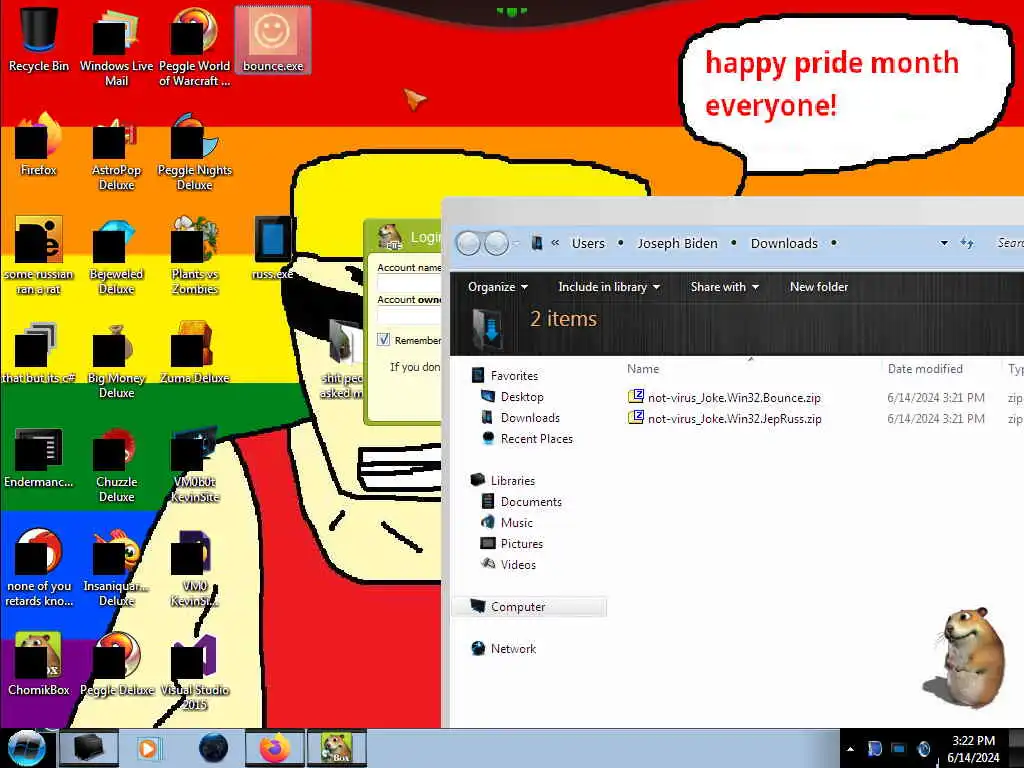Select Bejeweled Deluxe desktop icon
Screen dimensions: 1024x768
point(116,256)
